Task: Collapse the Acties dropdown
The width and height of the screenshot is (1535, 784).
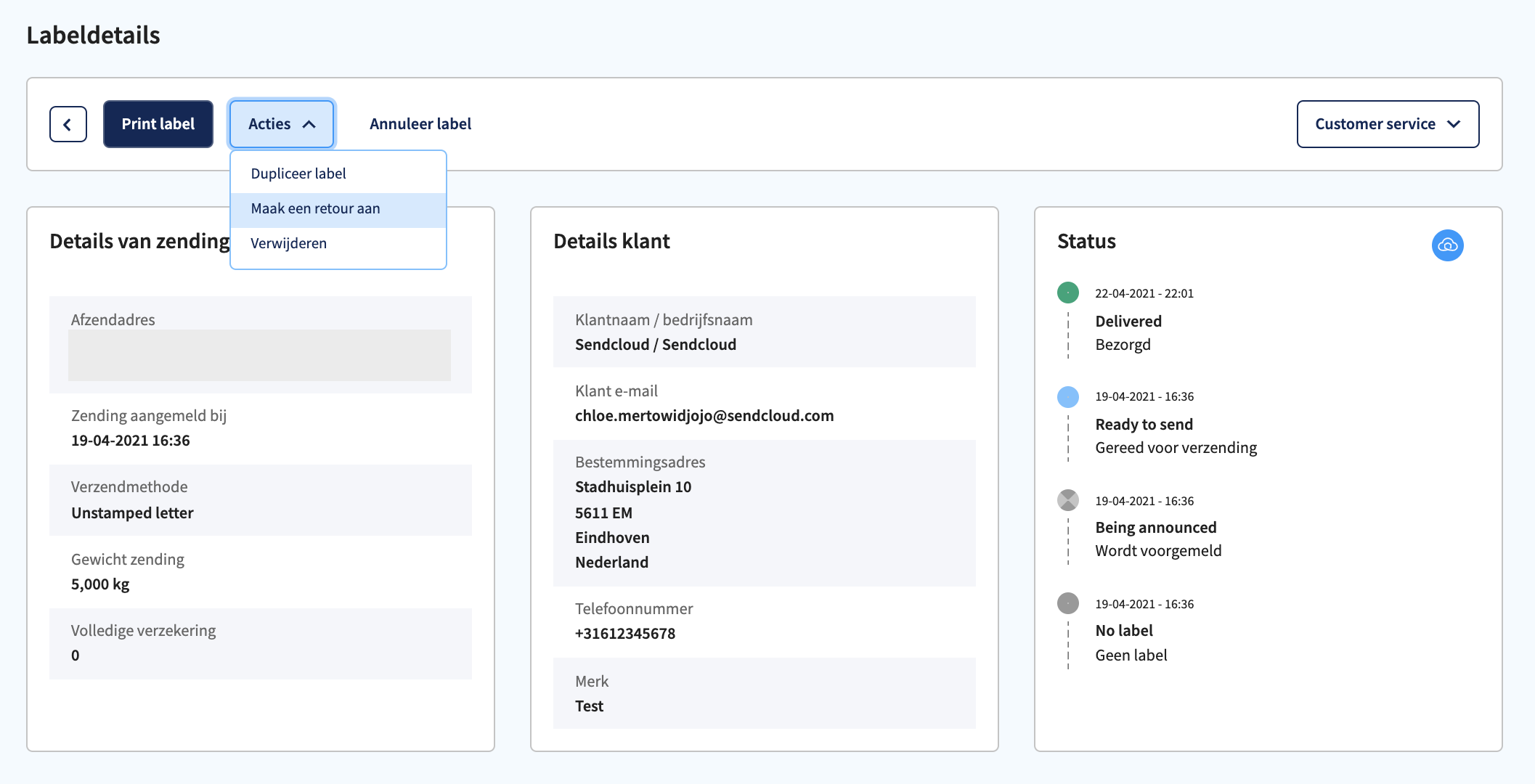Action: tap(282, 124)
